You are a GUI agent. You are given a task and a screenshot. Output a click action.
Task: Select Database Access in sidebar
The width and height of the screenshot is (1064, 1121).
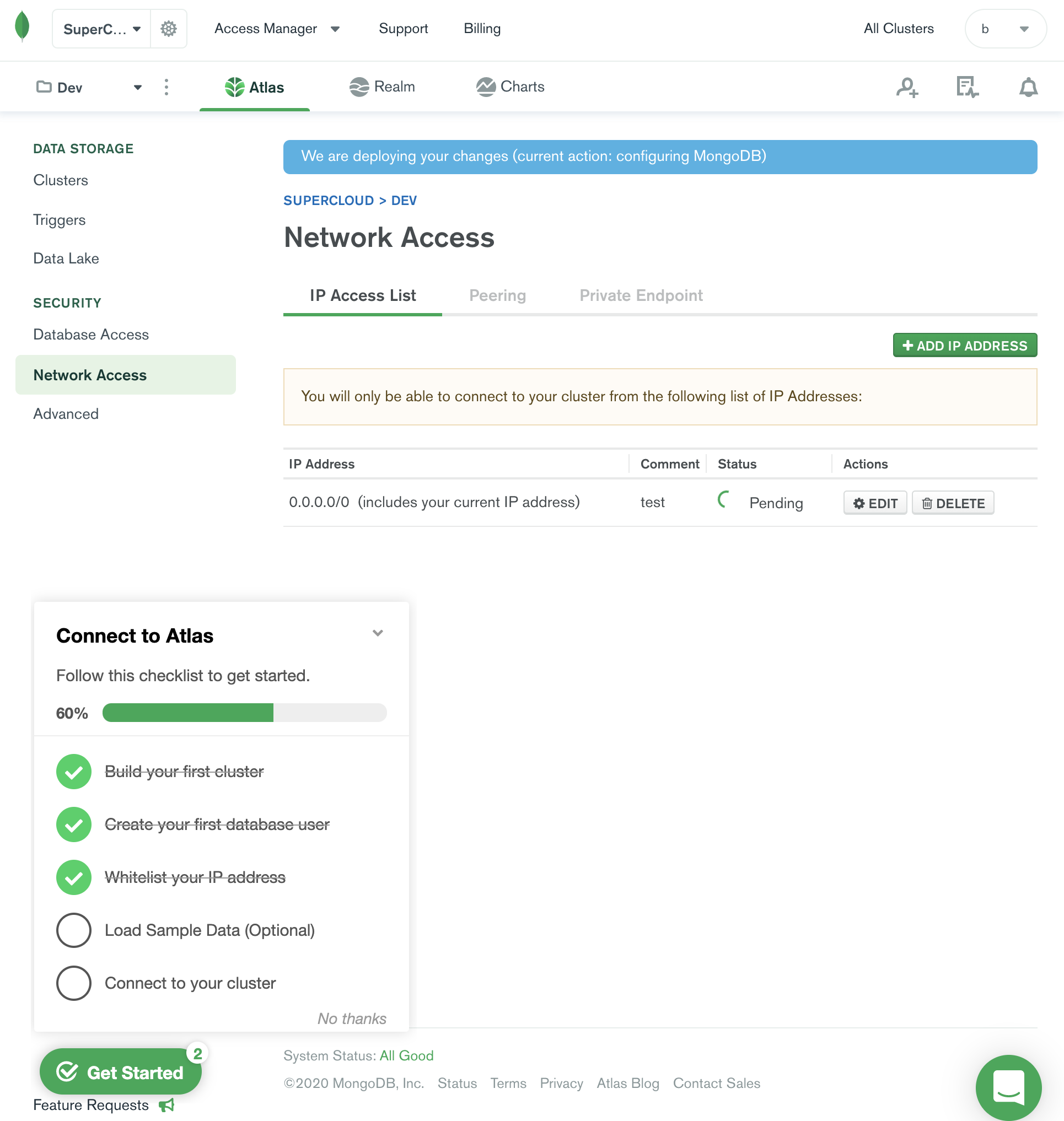tap(92, 335)
